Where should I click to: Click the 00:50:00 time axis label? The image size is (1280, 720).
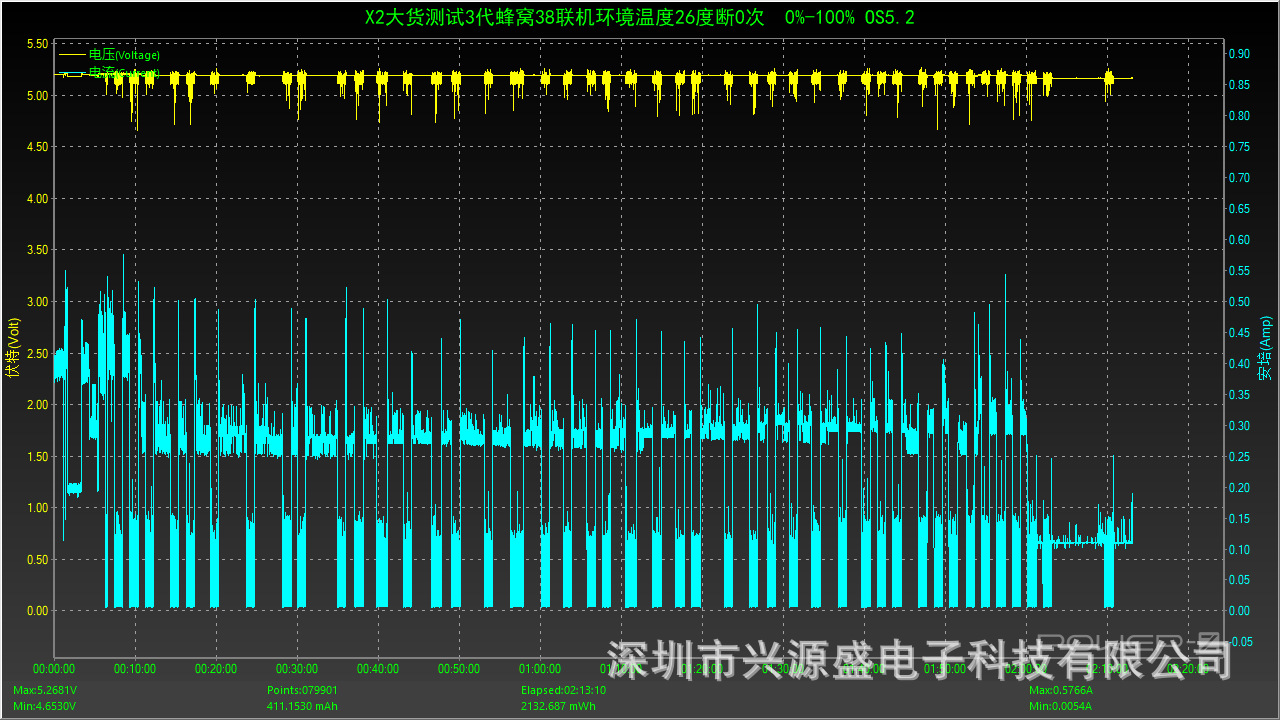[x=459, y=669]
